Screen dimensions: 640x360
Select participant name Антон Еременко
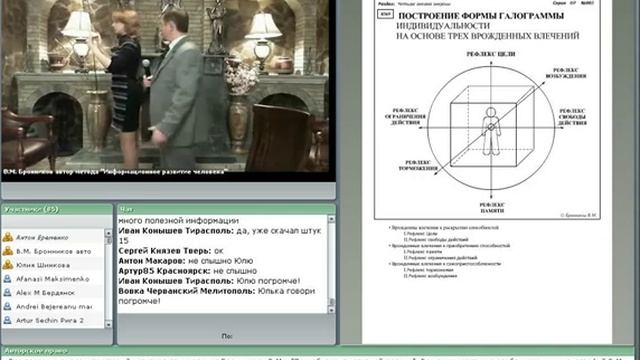pyautogui.click(x=42, y=238)
